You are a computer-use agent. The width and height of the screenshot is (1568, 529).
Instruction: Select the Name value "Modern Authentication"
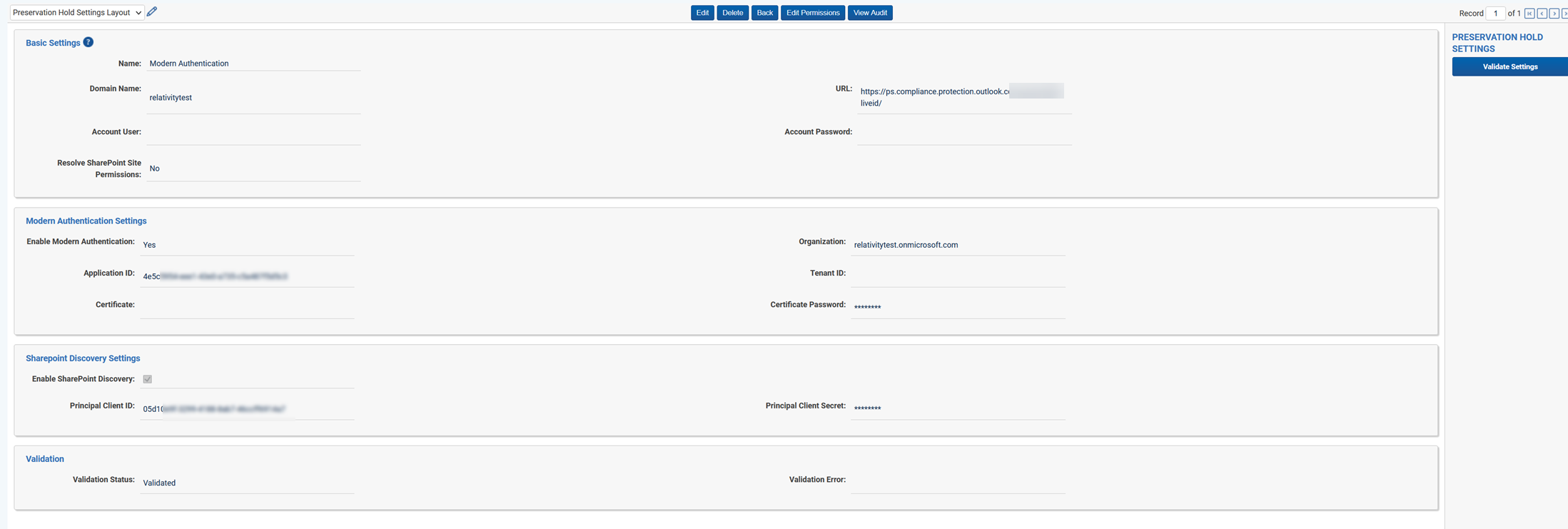pyautogui.click(x=189, y=64)
